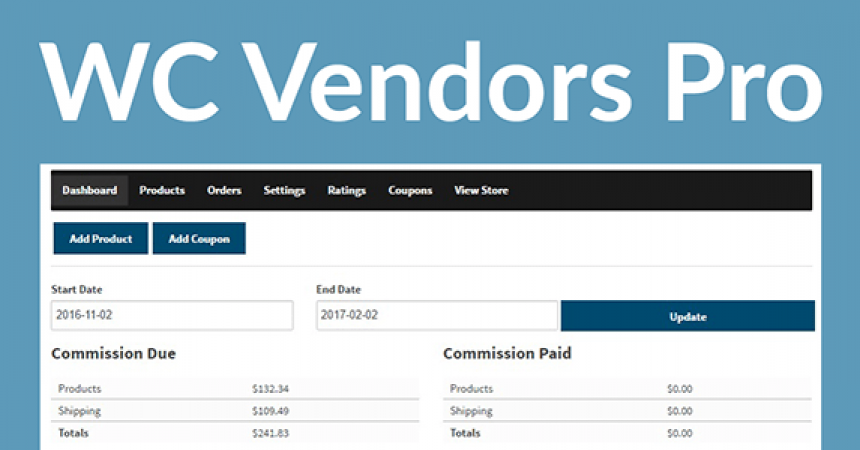This screenshot has width=860, height=450.
Task: Click Shipping row label under Commission Paid
Action: tap(471, 411)
